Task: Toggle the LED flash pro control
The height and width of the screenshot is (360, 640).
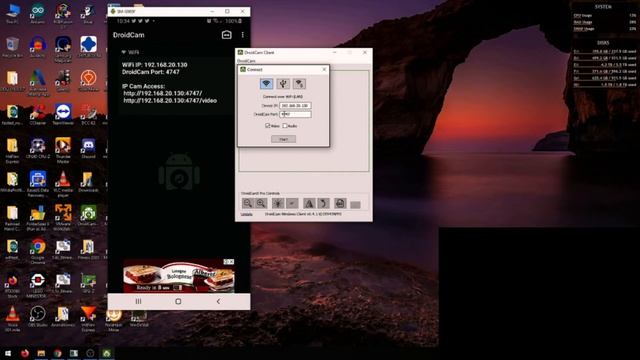Action: click(x=278, y=203)
